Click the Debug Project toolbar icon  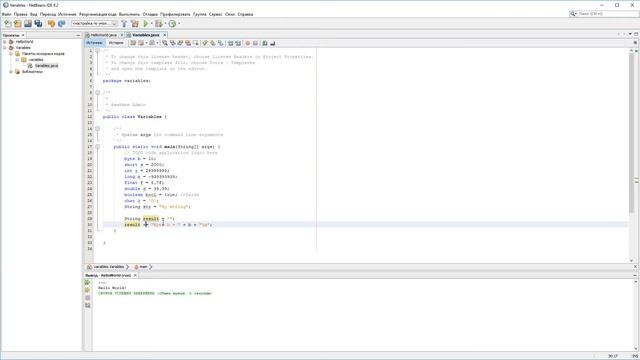tap(158, 24)
